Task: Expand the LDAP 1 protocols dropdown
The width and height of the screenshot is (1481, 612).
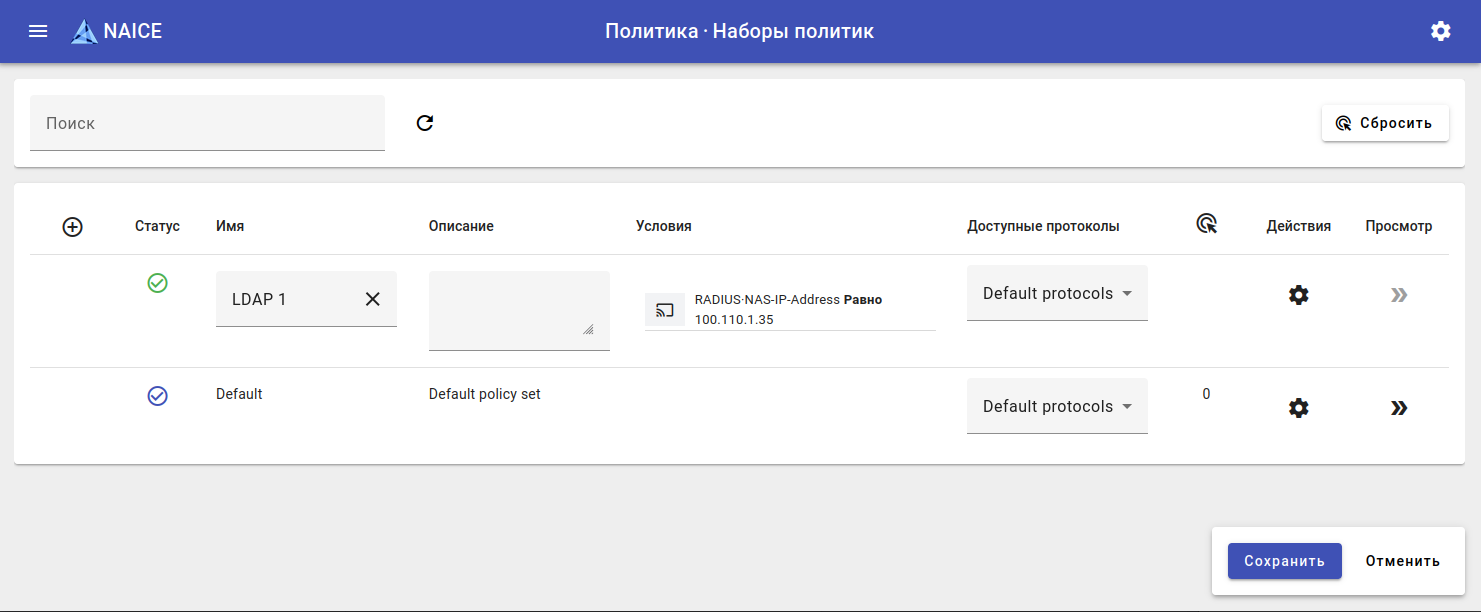Action: tap(1057, 294)
